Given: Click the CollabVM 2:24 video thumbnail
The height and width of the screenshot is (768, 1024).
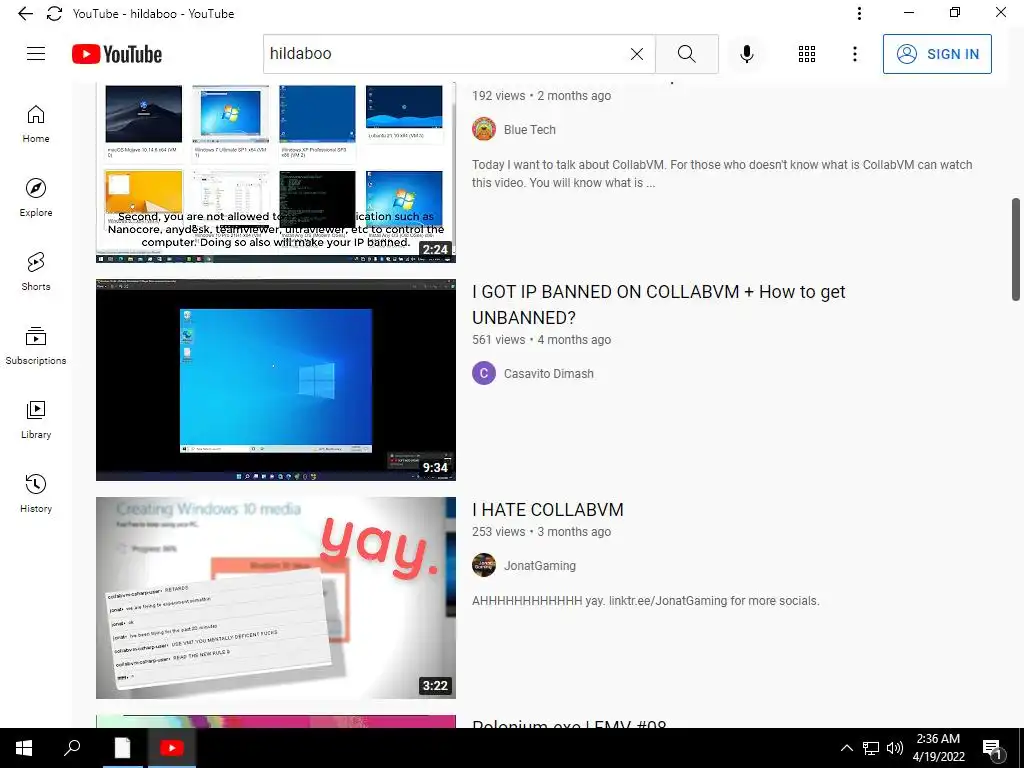Looking at the screenshot, I should click(x=276, y=172).
